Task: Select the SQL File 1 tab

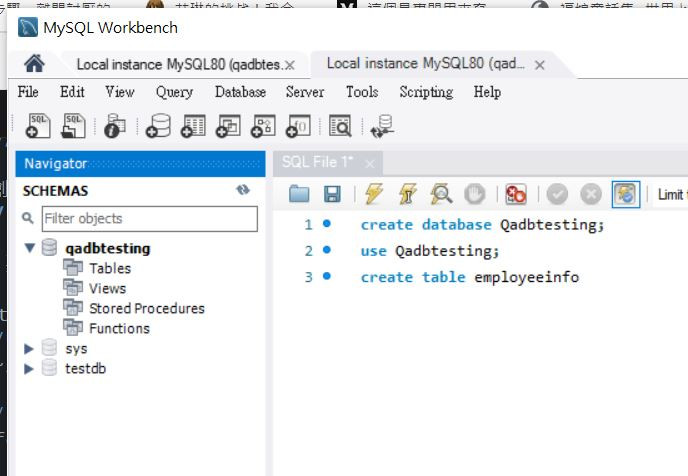Action: pyautogui.click(x=317, y=162)
